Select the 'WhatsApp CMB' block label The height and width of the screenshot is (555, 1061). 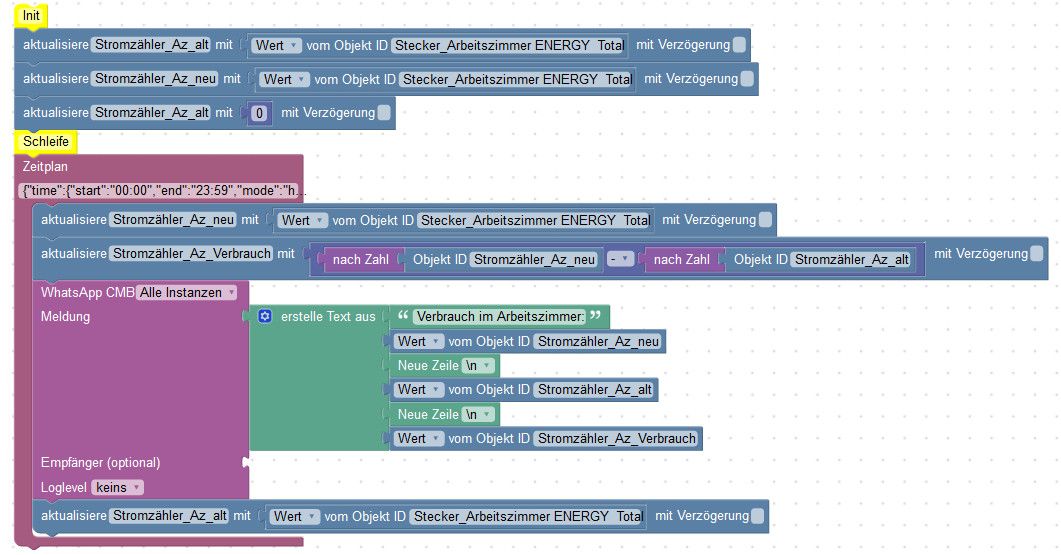pyautogui.click(x=87, y=292)
